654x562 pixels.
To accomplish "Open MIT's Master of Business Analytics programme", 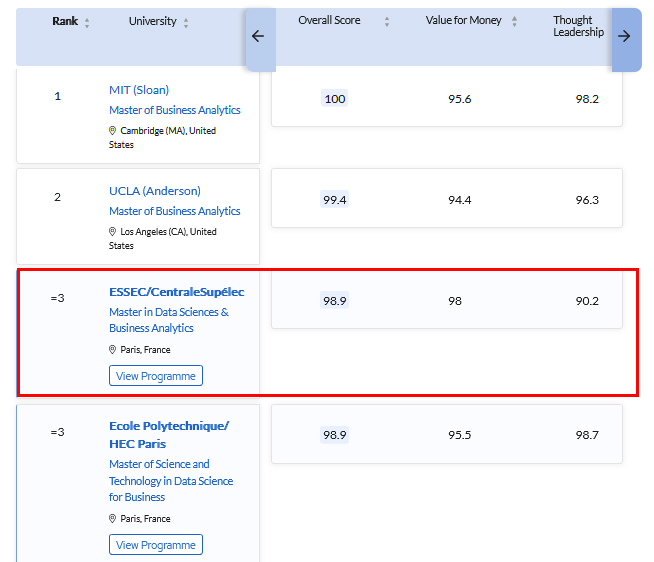I will pos(175,110).
